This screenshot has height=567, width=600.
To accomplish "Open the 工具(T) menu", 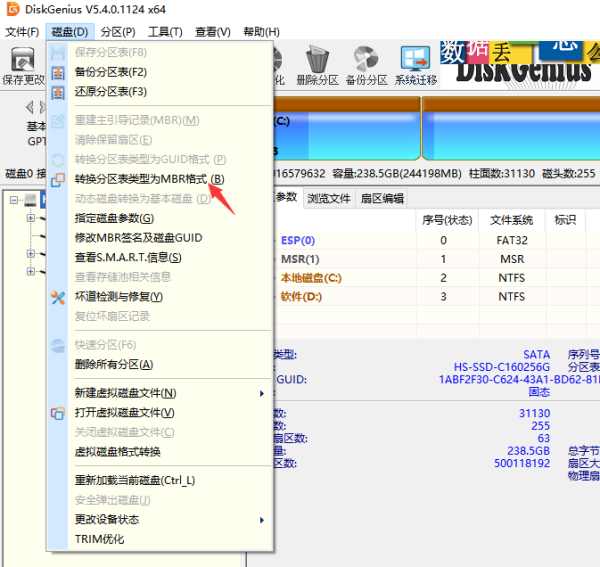I will coord(165,32).
